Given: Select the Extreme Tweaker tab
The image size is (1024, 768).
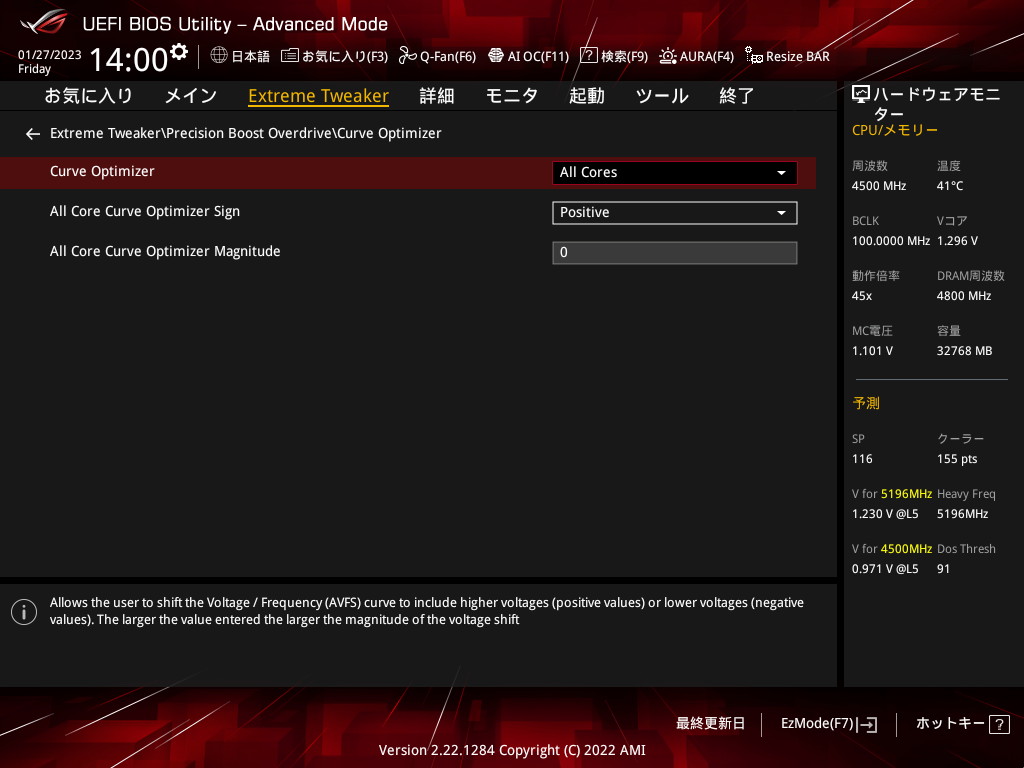Looking at the screenshot, I should click(x=318, y=96).
